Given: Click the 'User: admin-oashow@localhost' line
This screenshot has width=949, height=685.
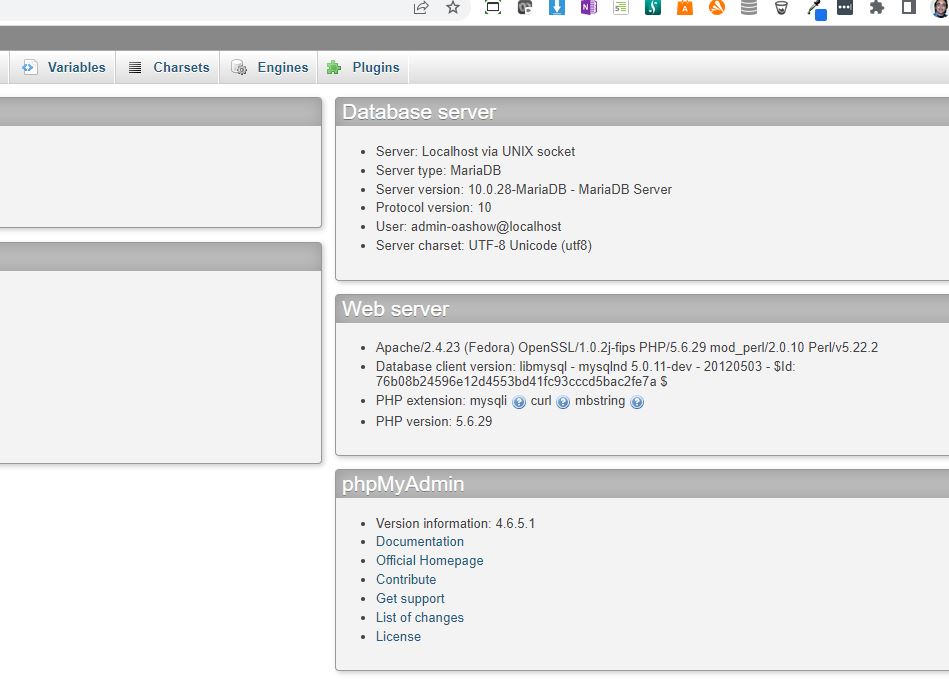Looking at the screenshot, I should point(468,226).
